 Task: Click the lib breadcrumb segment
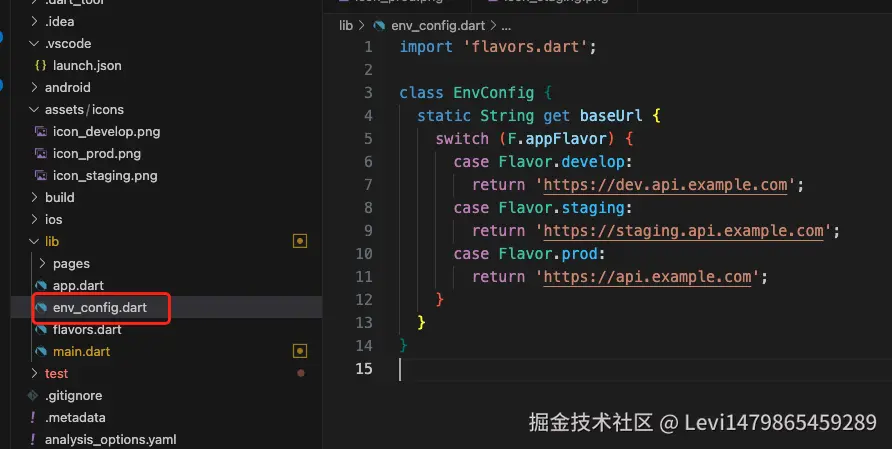tap(346, 26)
